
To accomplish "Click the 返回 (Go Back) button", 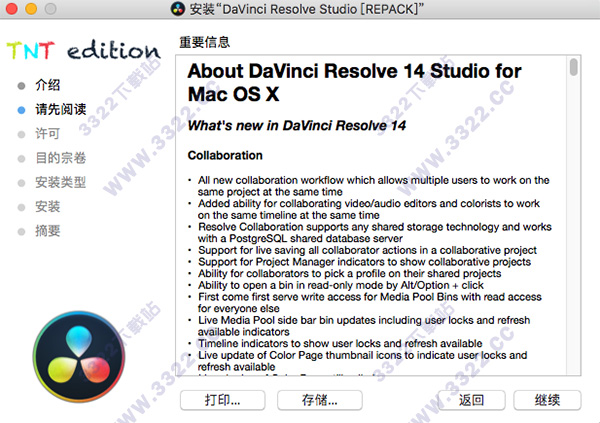I will [x=471, y=400].
